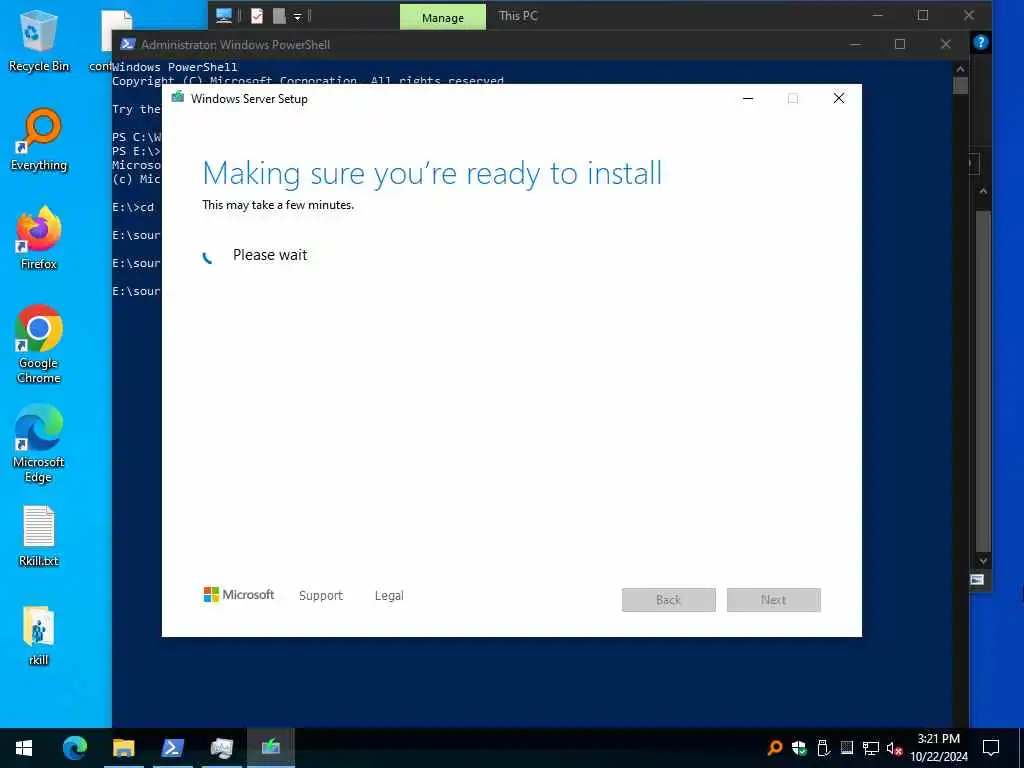Click the Windows Server Setup taskbar icon
Image resolution: width=1024 pixels, height=768 pixels.
270,748
